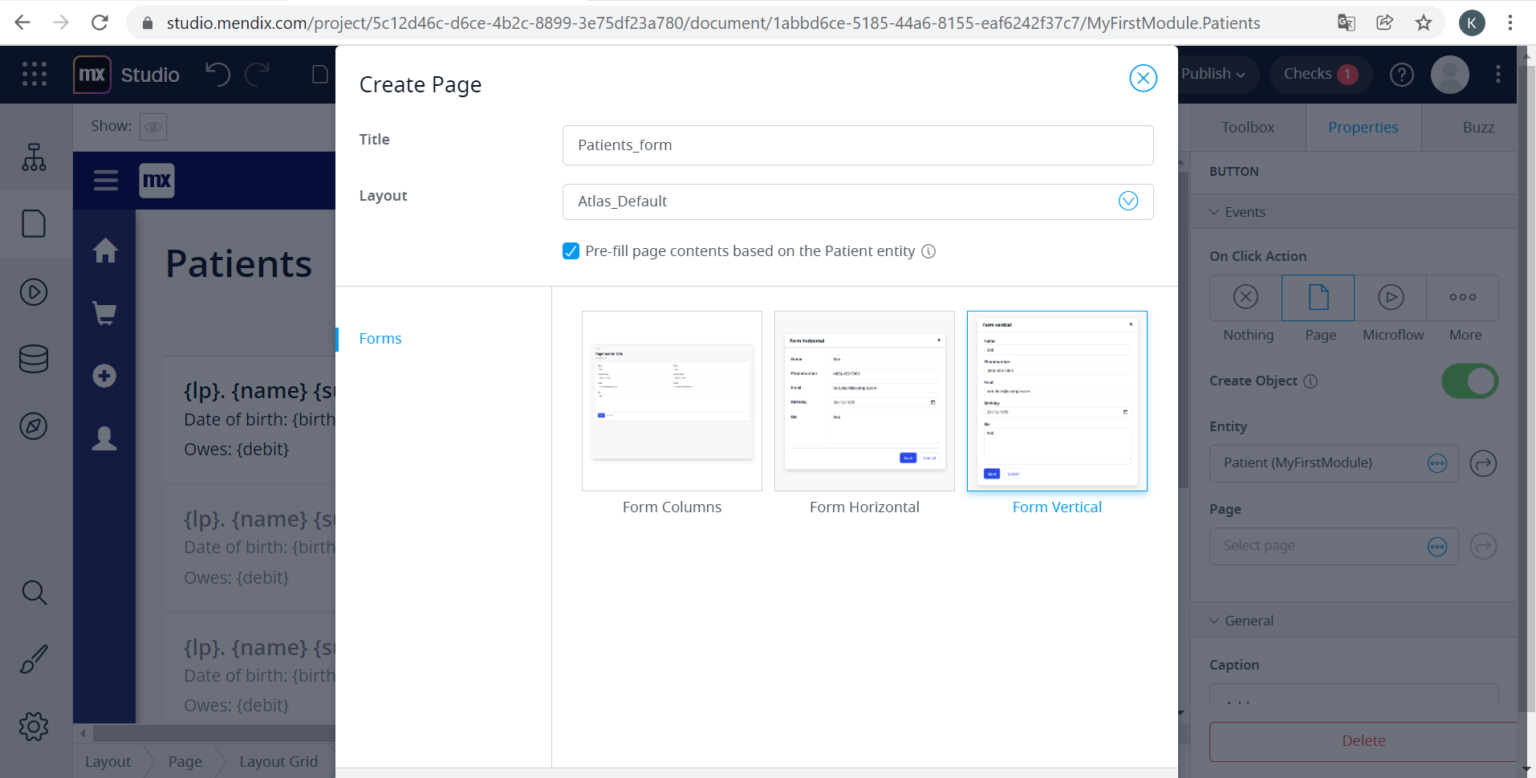Open the Mendix apps grid menu
This screenshot has height=778, width=1536.
(34, 74)
